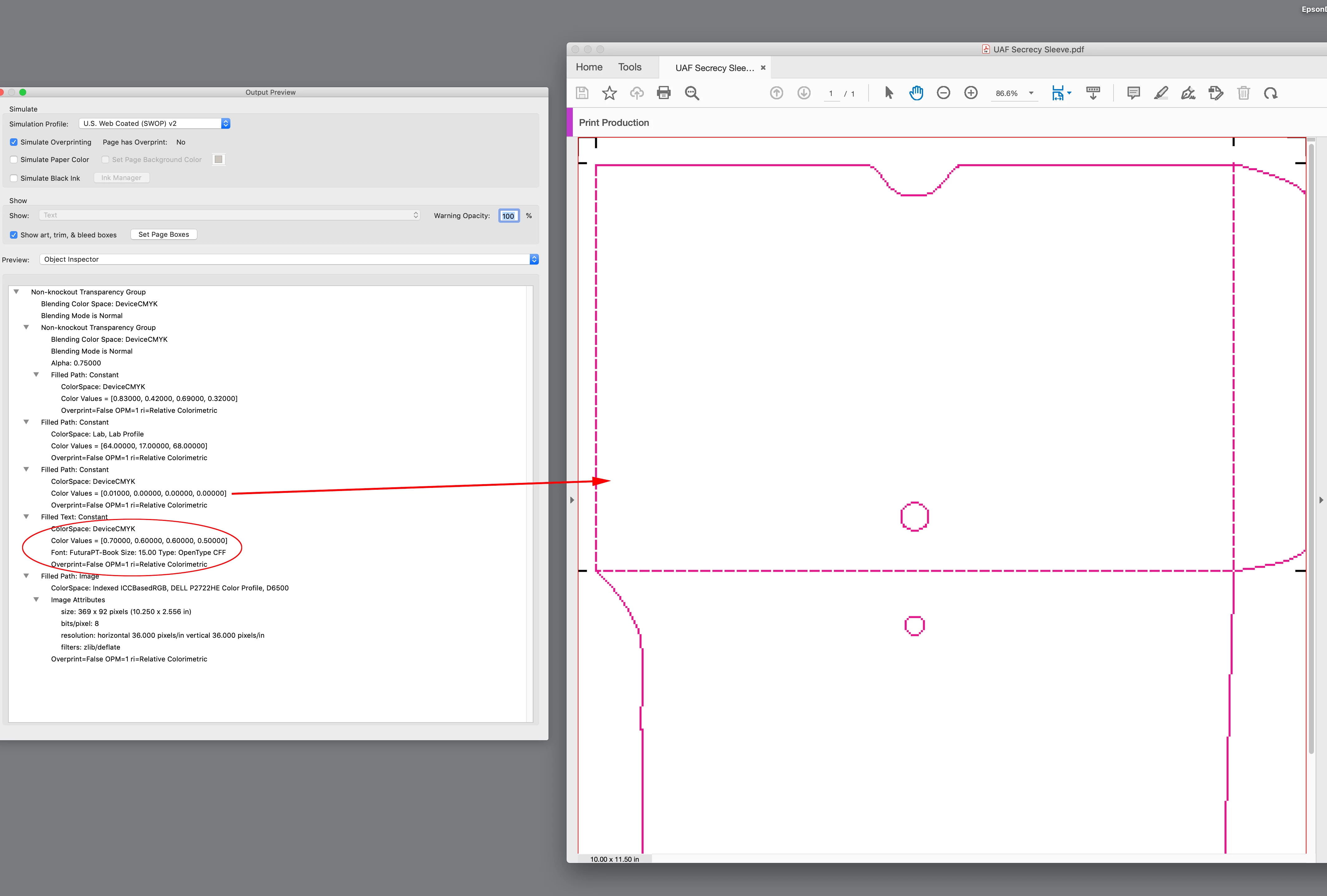The height and width of the screenshot is (896, 1327).
Task: Click the zoom out minus icon
Action: coord(943,93)
